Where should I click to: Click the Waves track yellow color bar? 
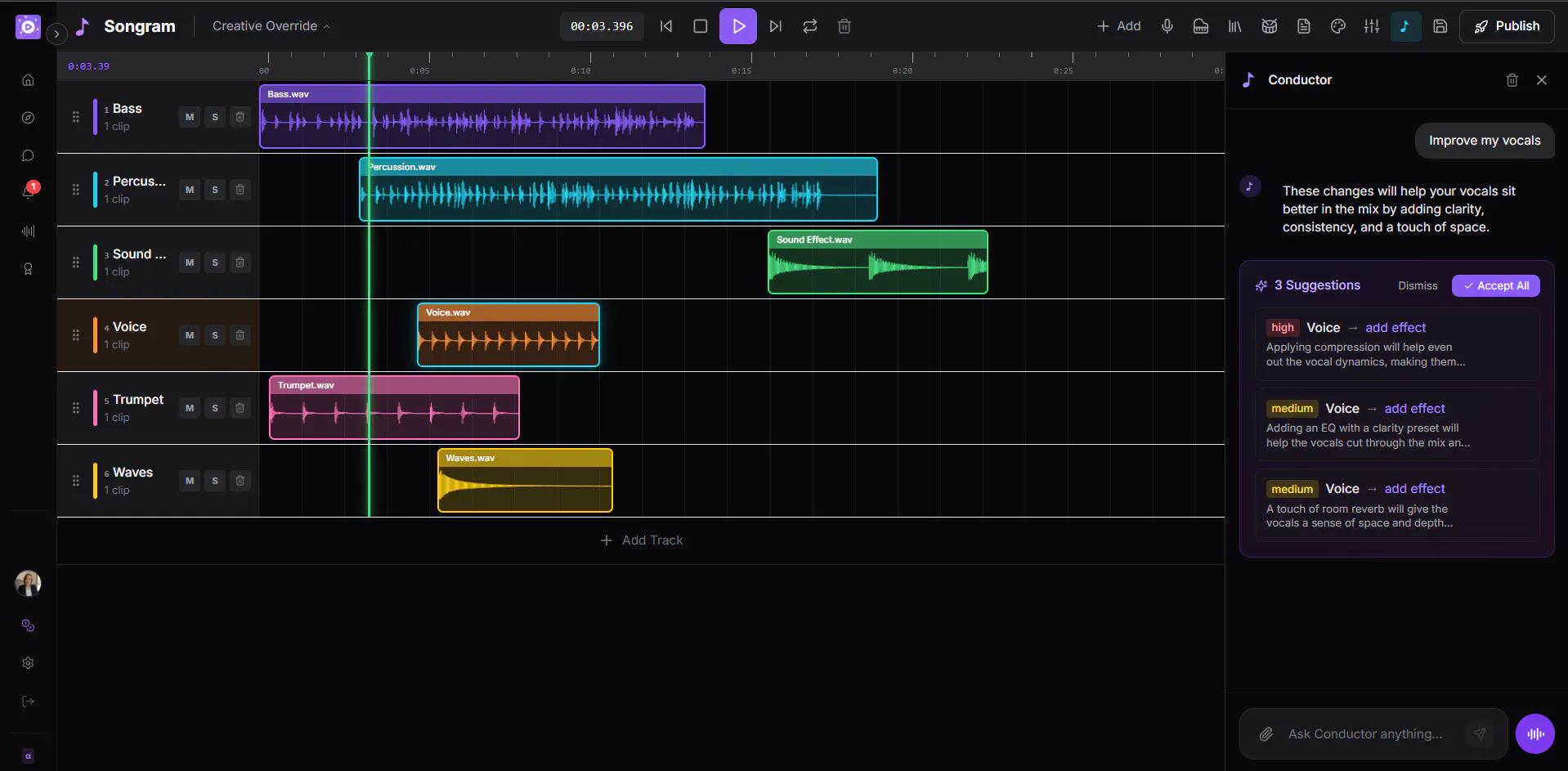click(95, 481)
